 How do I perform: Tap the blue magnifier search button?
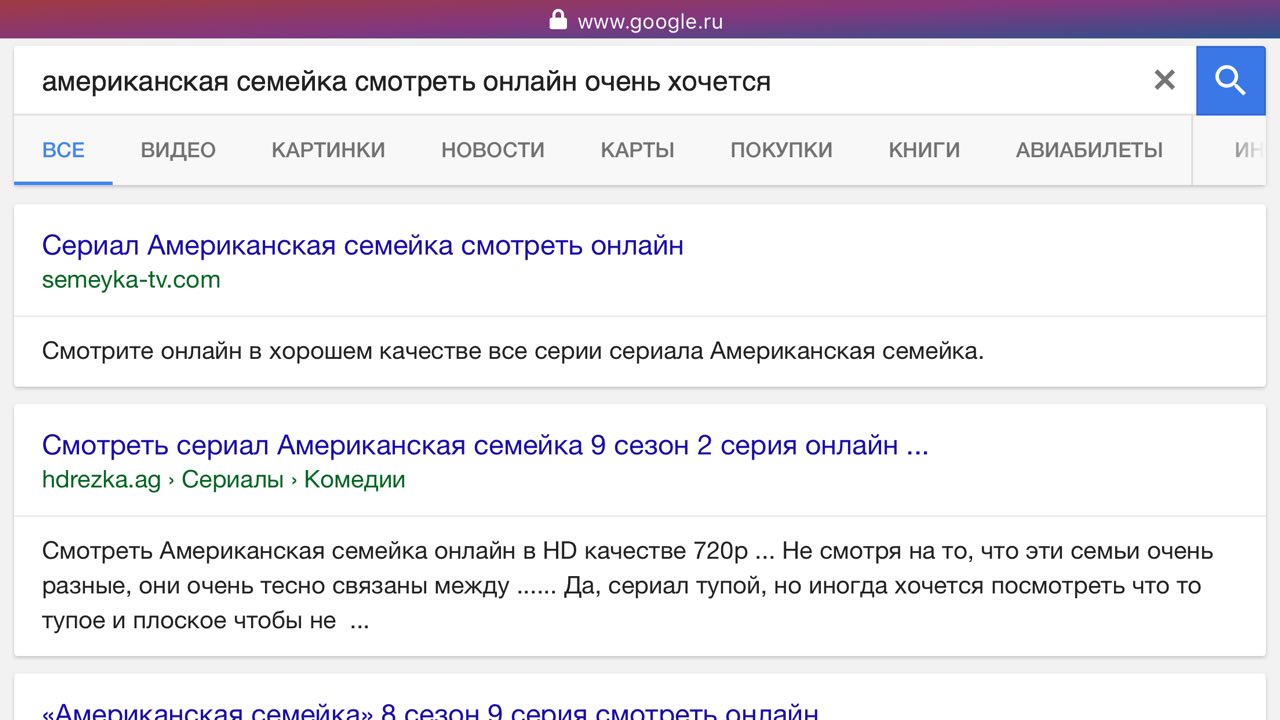[1230, 80]
